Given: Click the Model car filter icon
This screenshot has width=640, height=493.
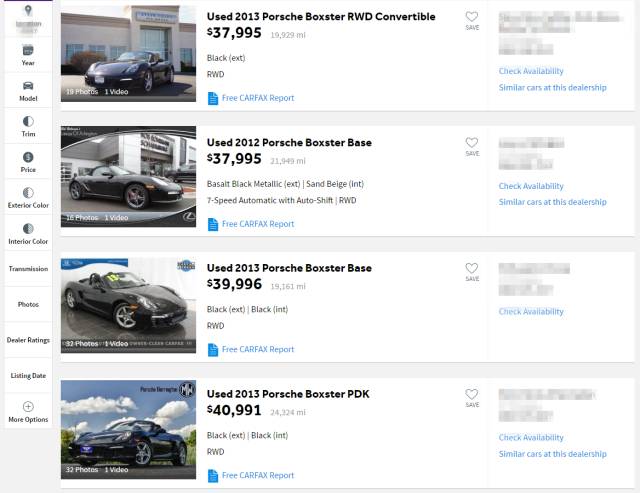Looking at the screenshot, I should tap(28, 86).
